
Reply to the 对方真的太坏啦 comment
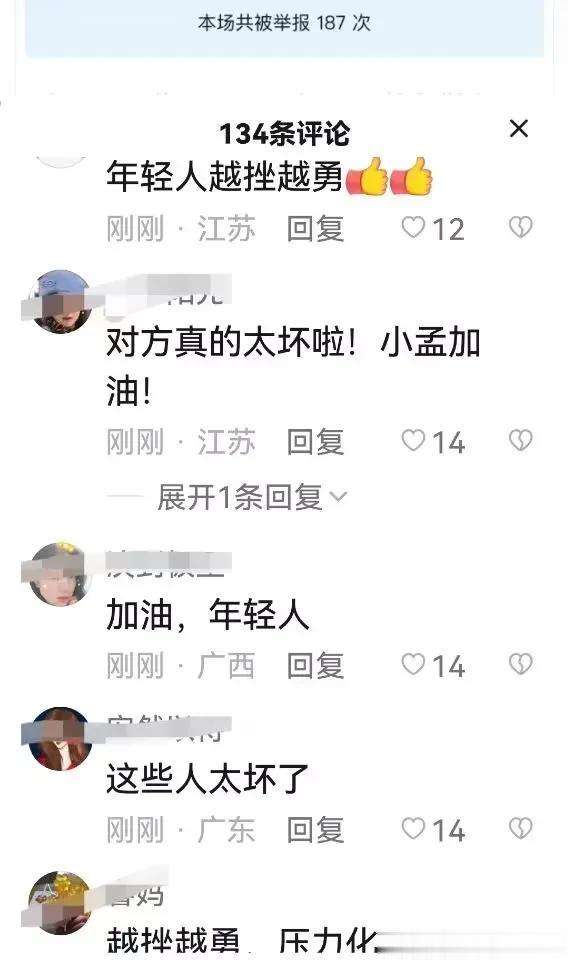pyautogui.click(x=315, y=442)
